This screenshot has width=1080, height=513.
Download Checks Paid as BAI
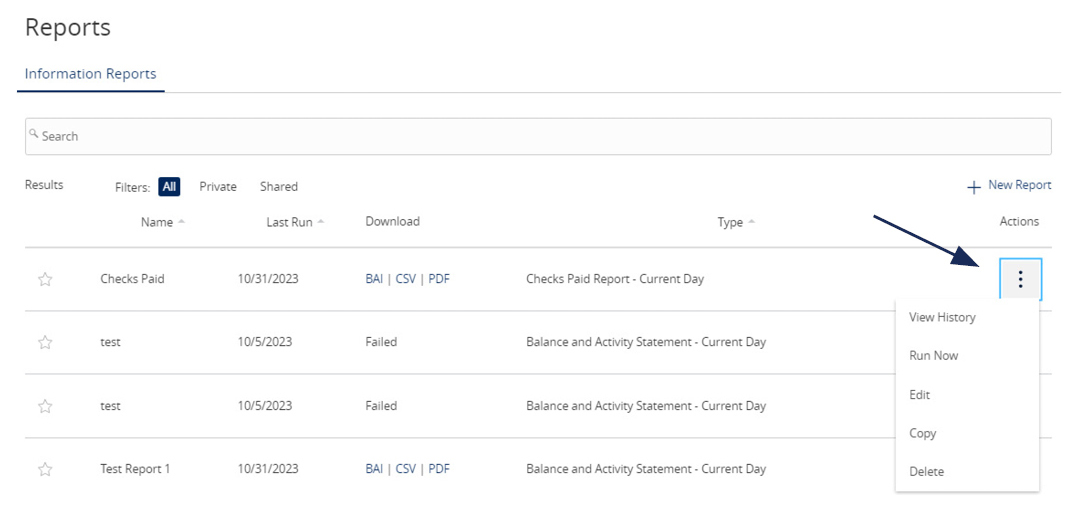click(374, 279)
